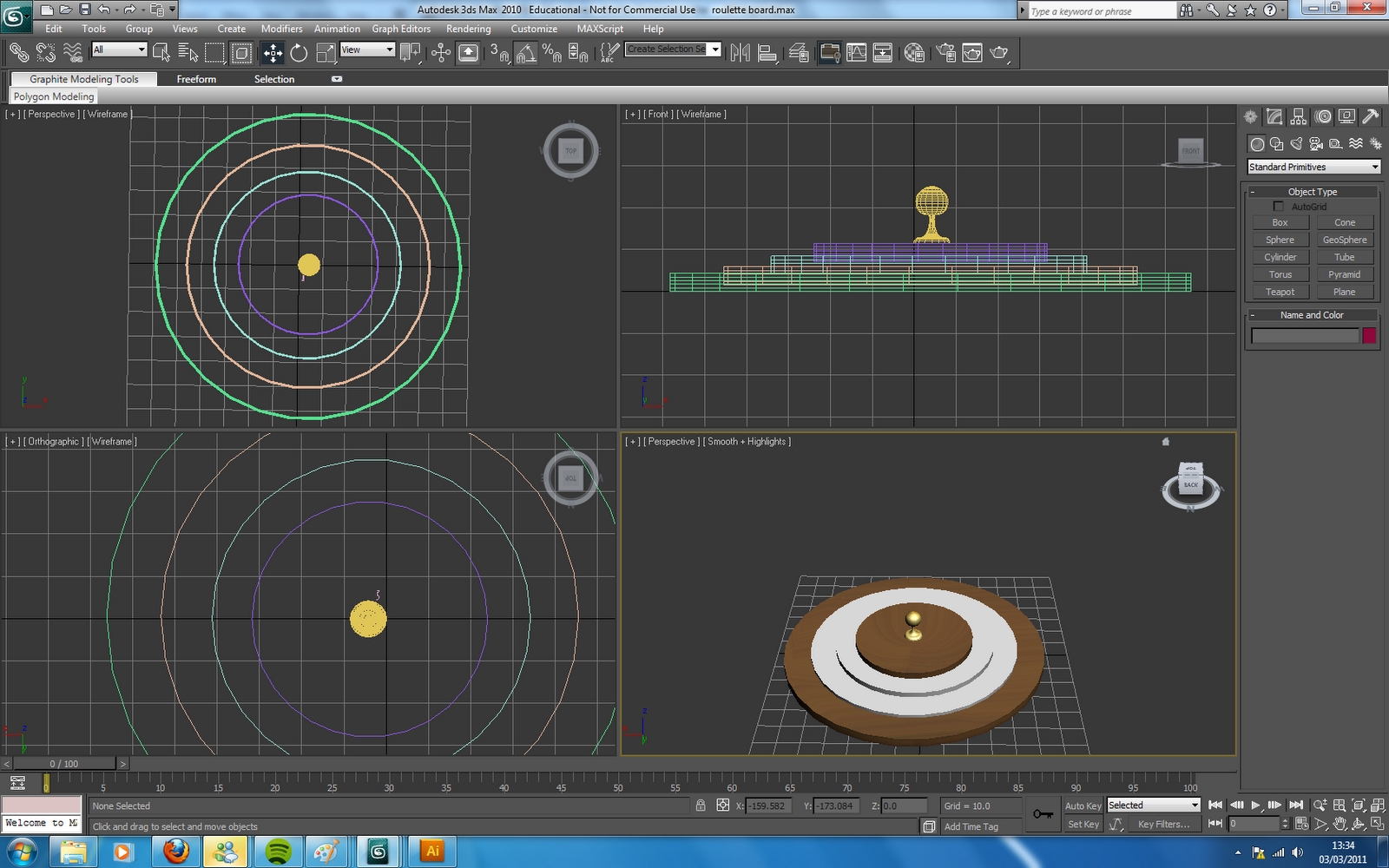The image size is (1389, 868).
Task: Open the Material Editor
Action: point(914,53)
